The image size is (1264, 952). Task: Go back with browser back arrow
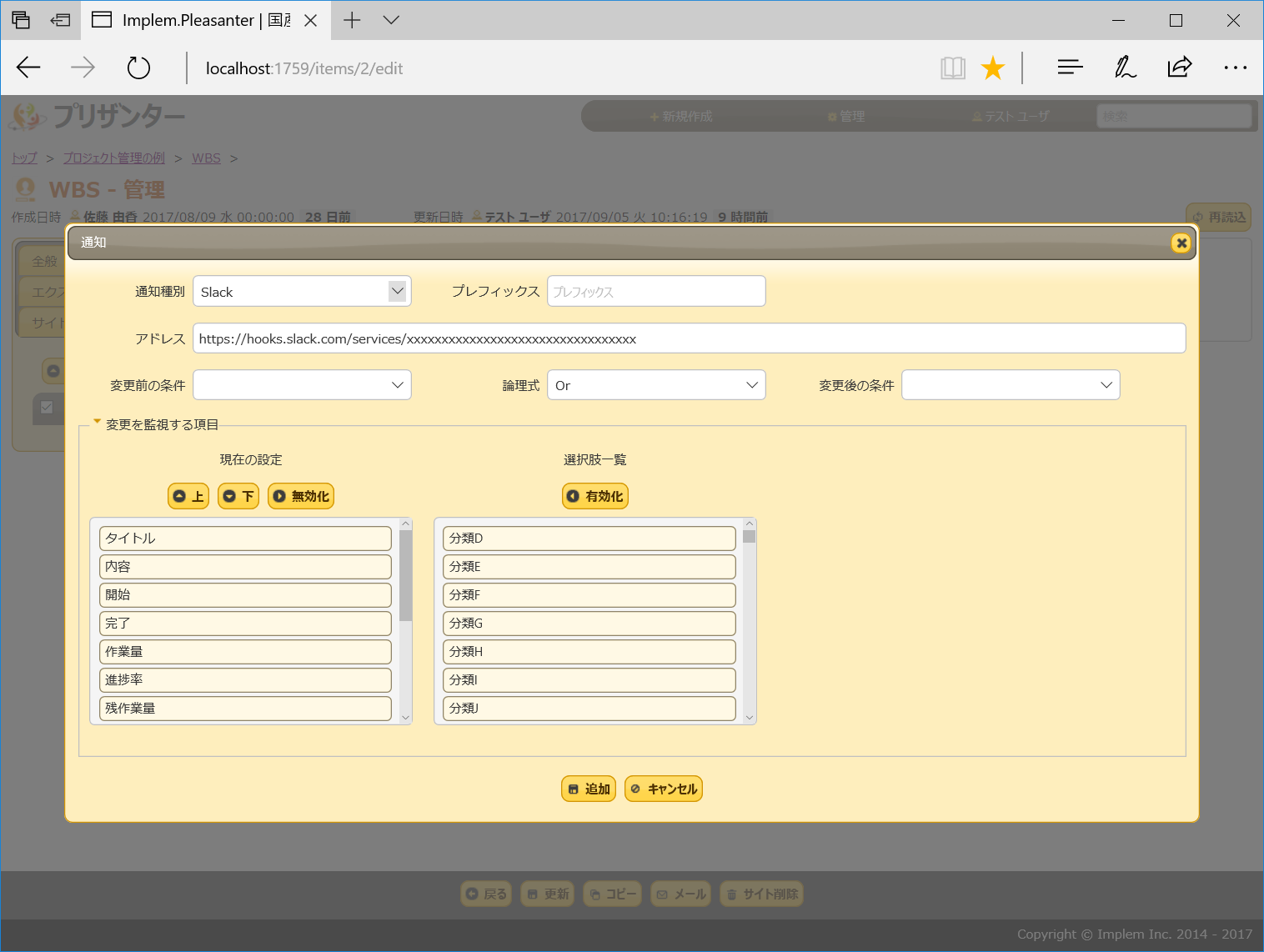(x=28, y=68)
